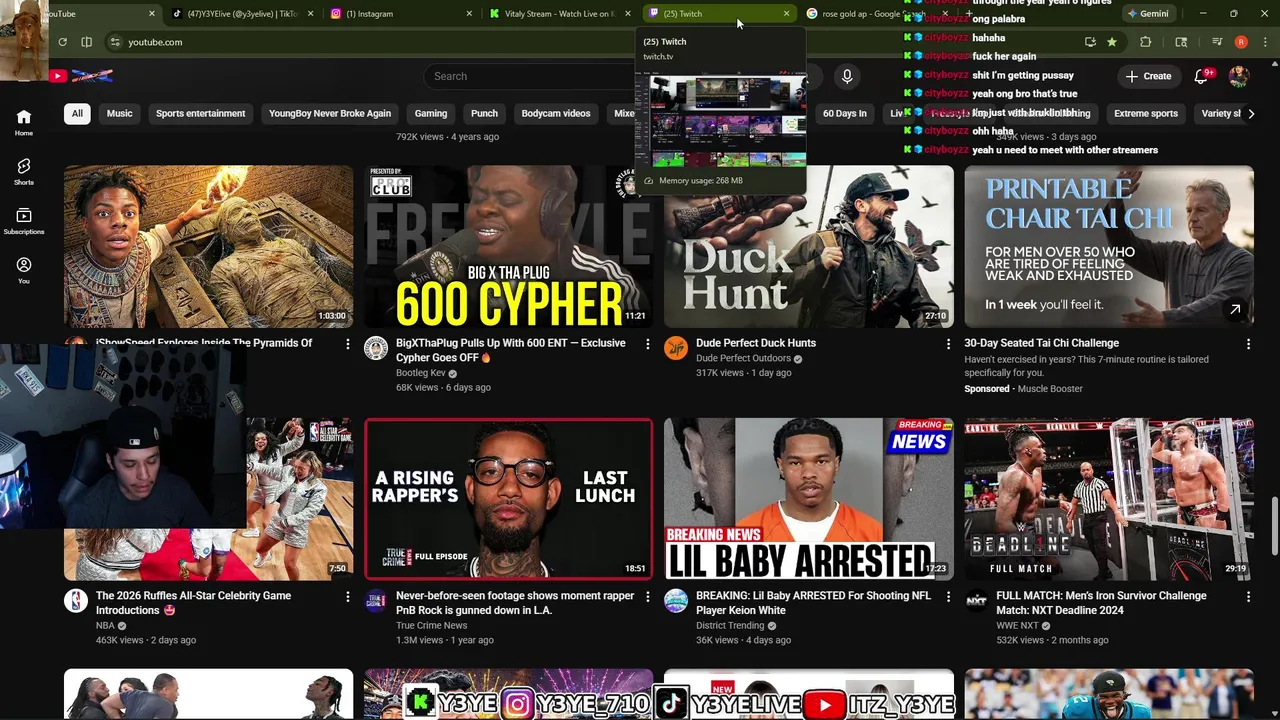The height and width of the screenshot is (720, 1280).
Task: Select the Gaming filter chip
Action: coord(431,113)
